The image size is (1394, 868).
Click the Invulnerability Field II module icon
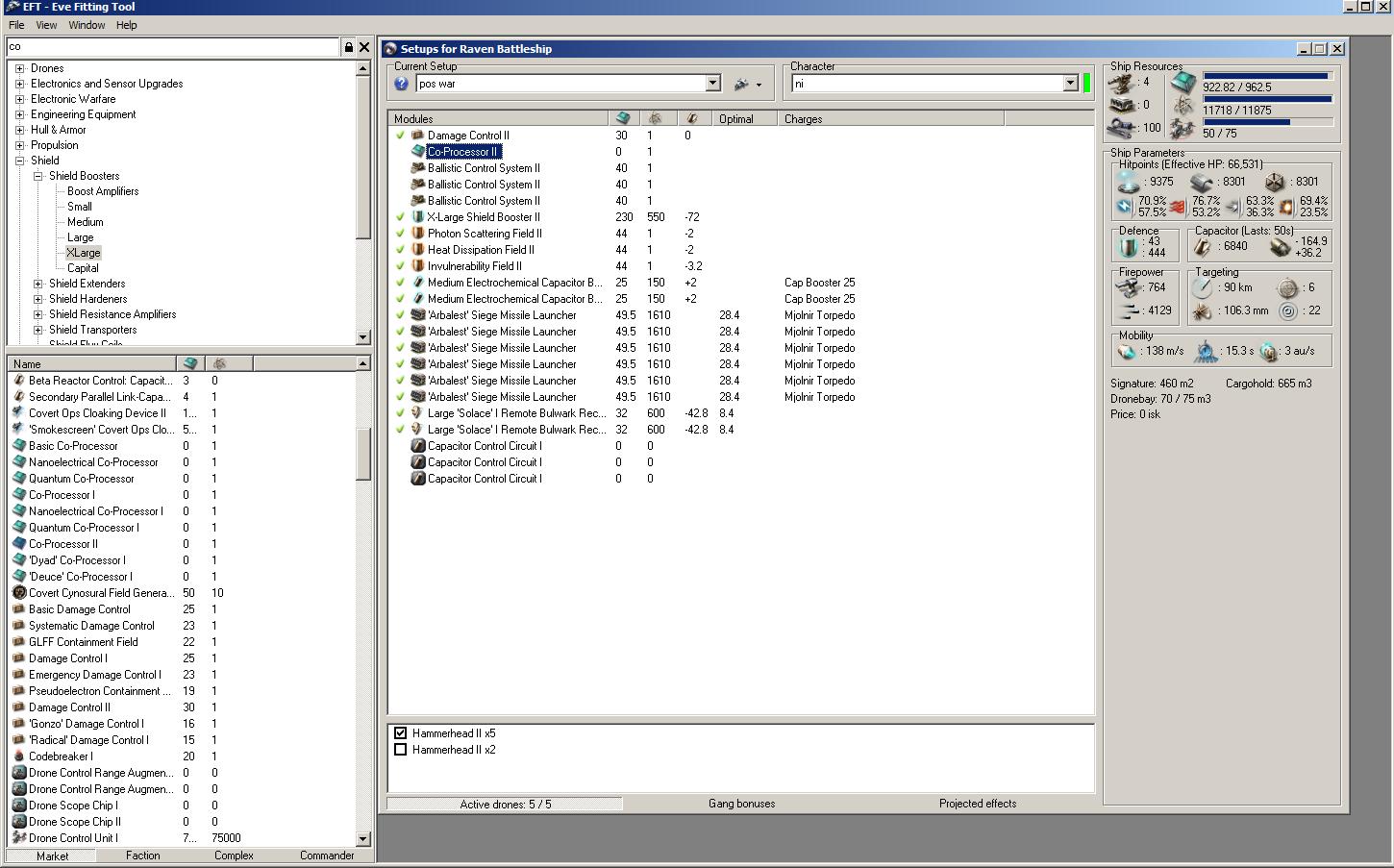click(417, 266)
